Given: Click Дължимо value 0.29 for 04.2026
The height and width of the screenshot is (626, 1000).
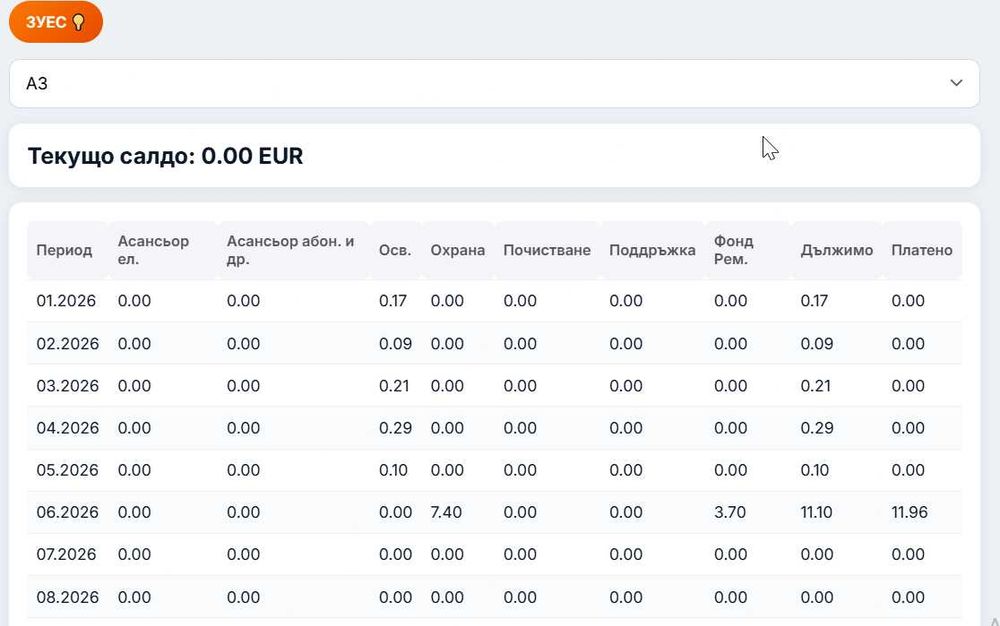Looking at the screenshot, I should coord(817,428).
